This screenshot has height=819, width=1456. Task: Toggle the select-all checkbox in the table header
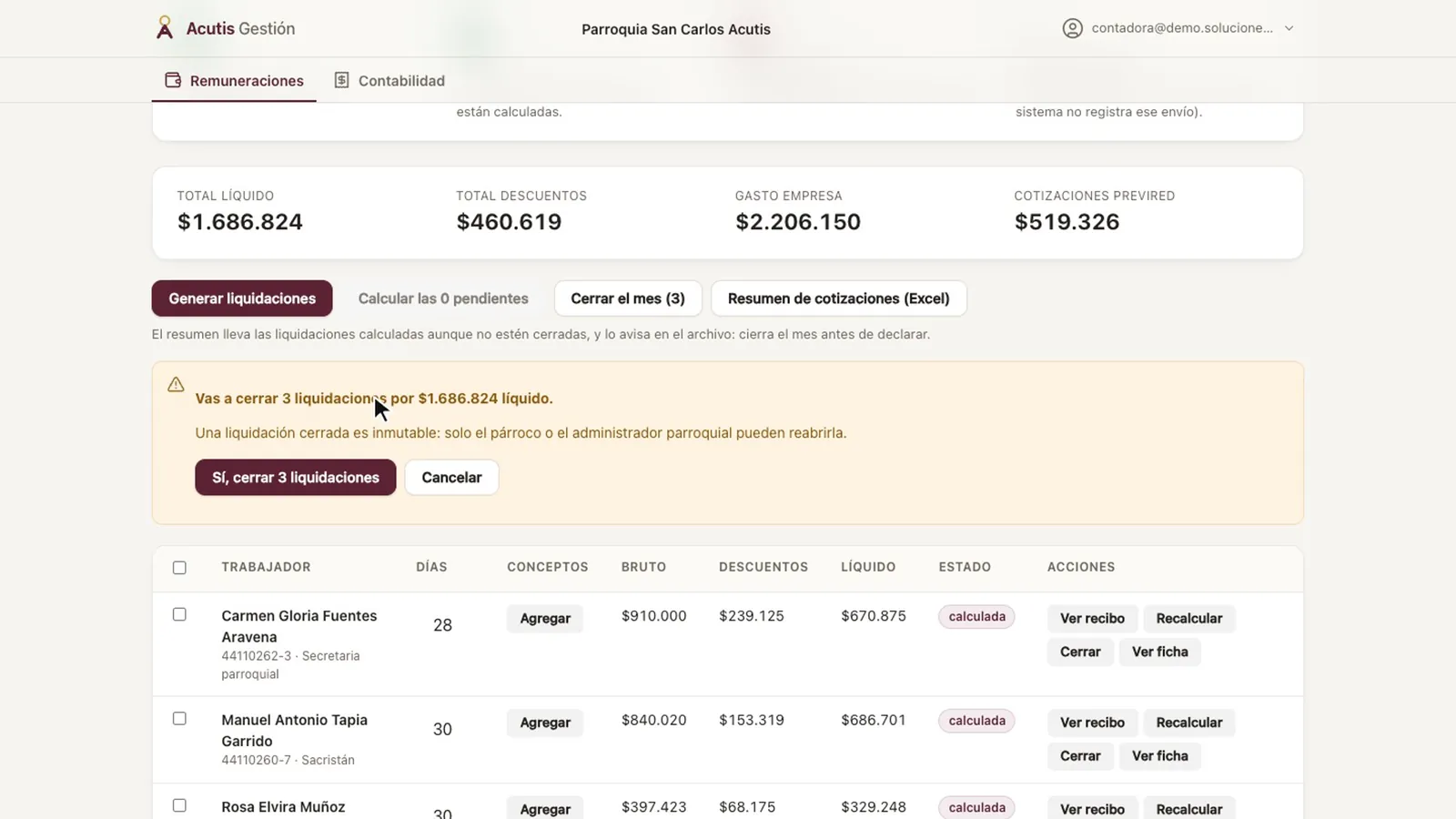[179, 568]
